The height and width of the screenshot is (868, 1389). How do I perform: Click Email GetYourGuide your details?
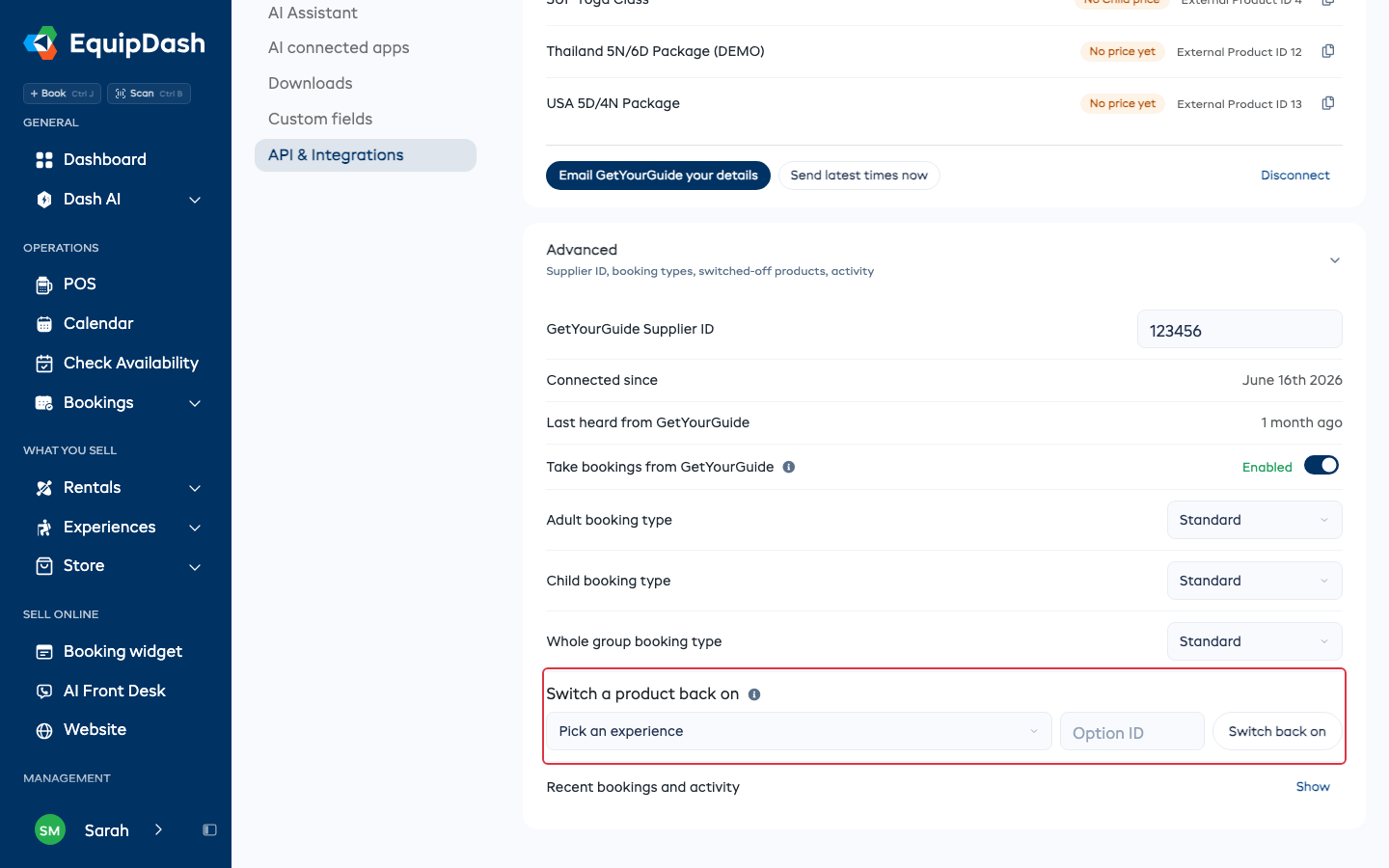tap(658, 176)
